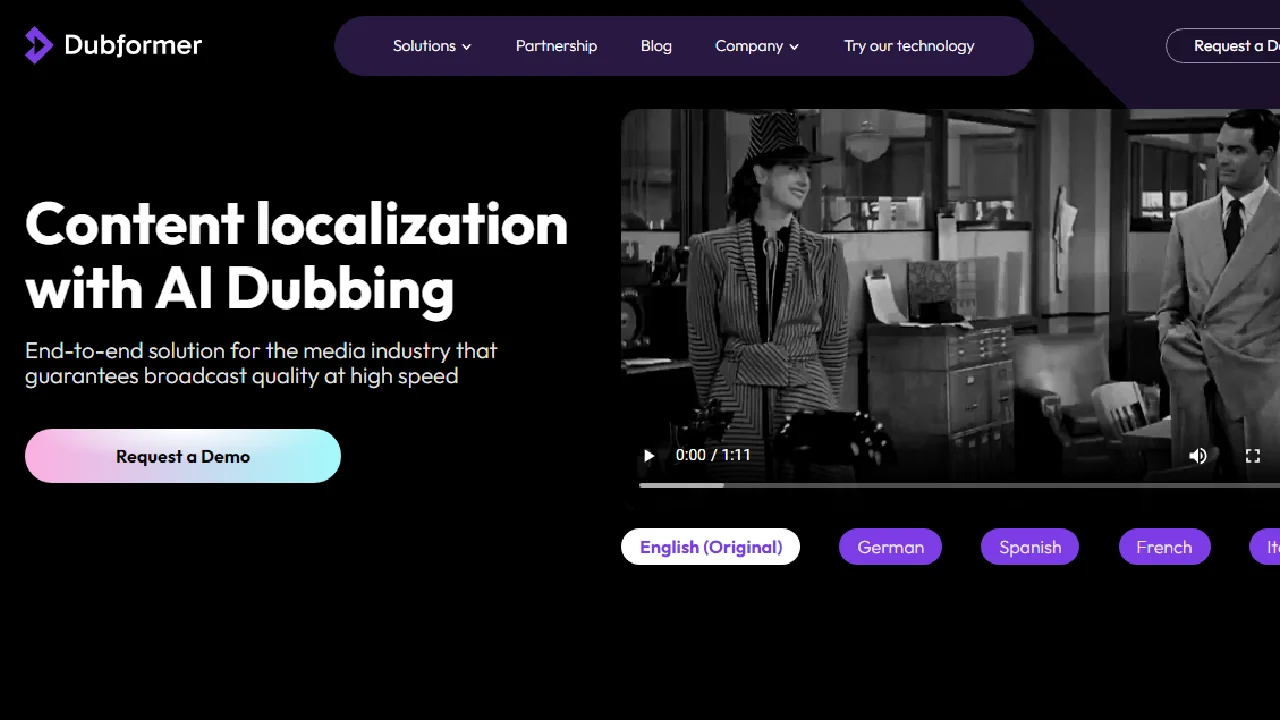Enter fullscreen with the fullscreen icon
Screen dimensions: 1280x720
click(1253, 456)
